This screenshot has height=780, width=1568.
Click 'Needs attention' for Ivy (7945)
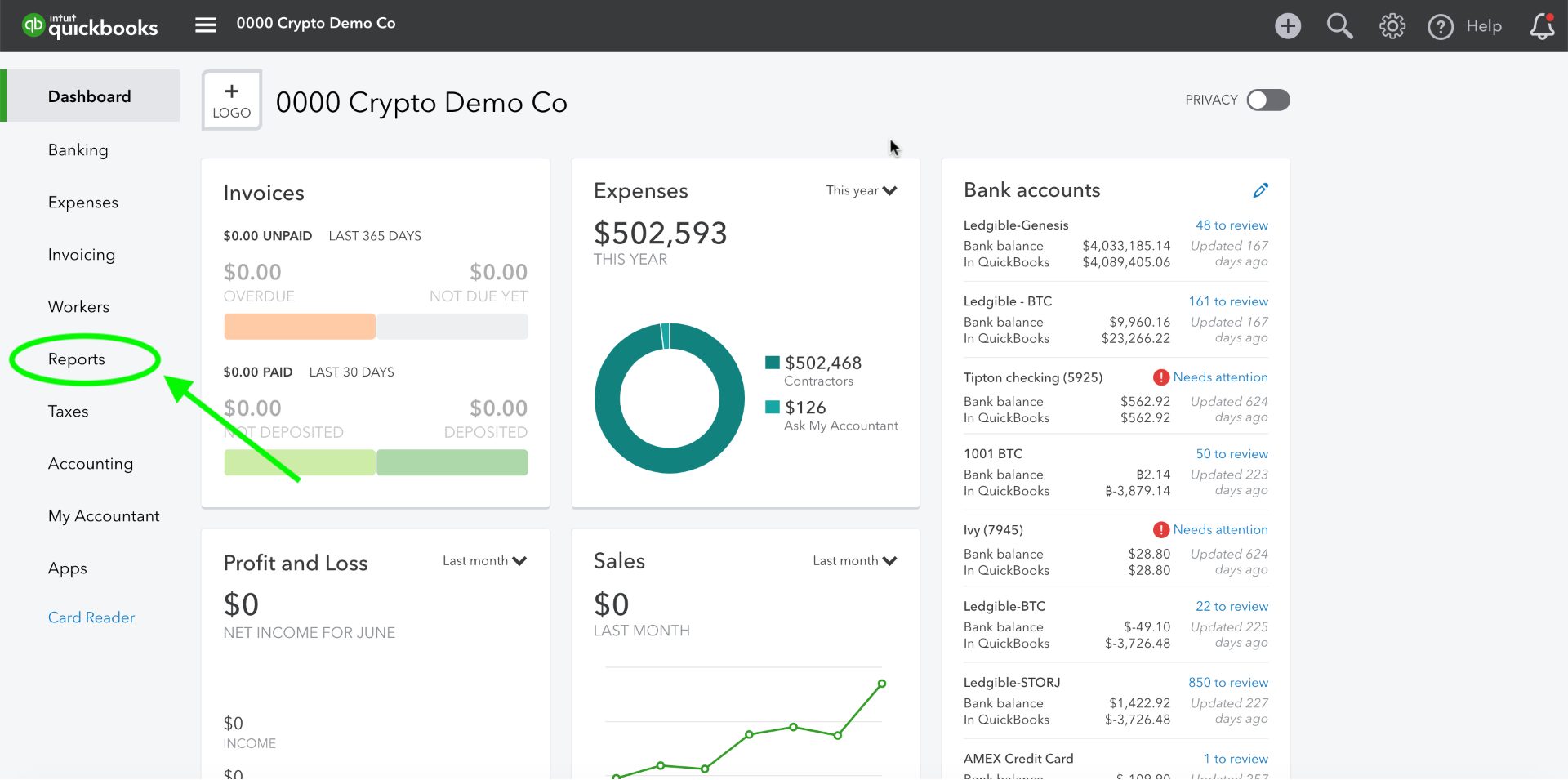coord(1220,530)
